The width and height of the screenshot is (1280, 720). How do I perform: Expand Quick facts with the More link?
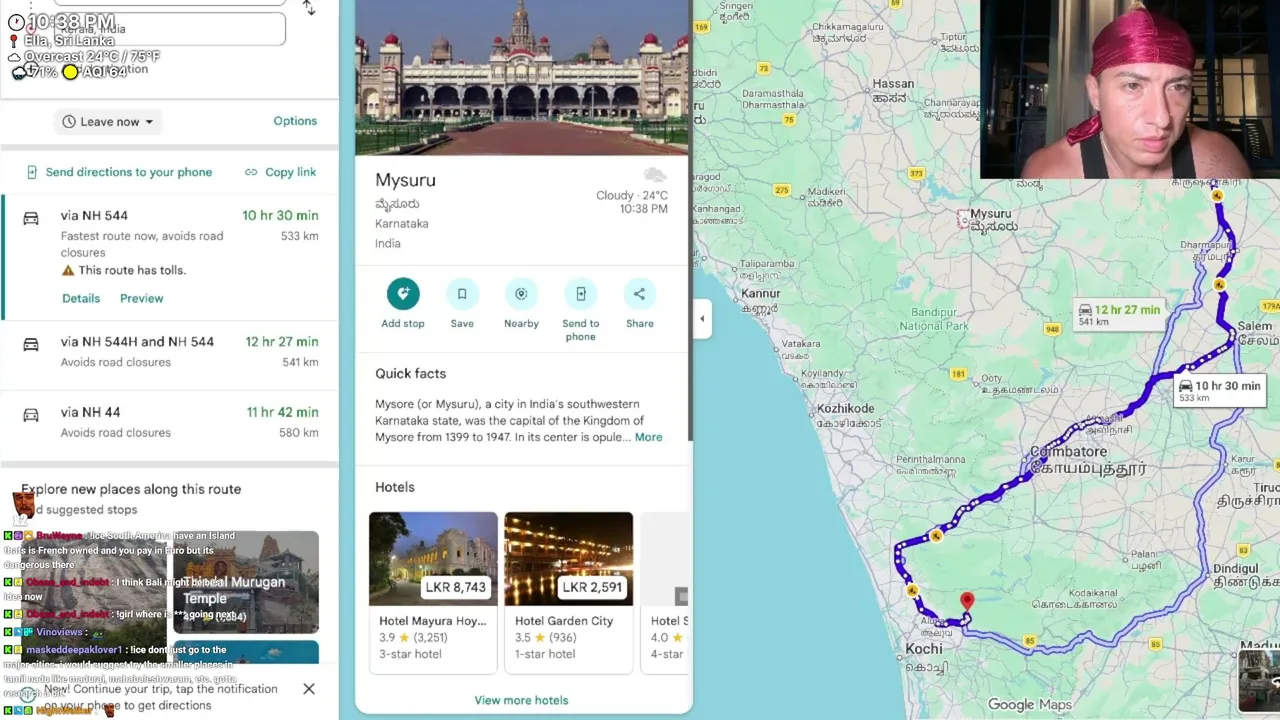tap(648, 437)
